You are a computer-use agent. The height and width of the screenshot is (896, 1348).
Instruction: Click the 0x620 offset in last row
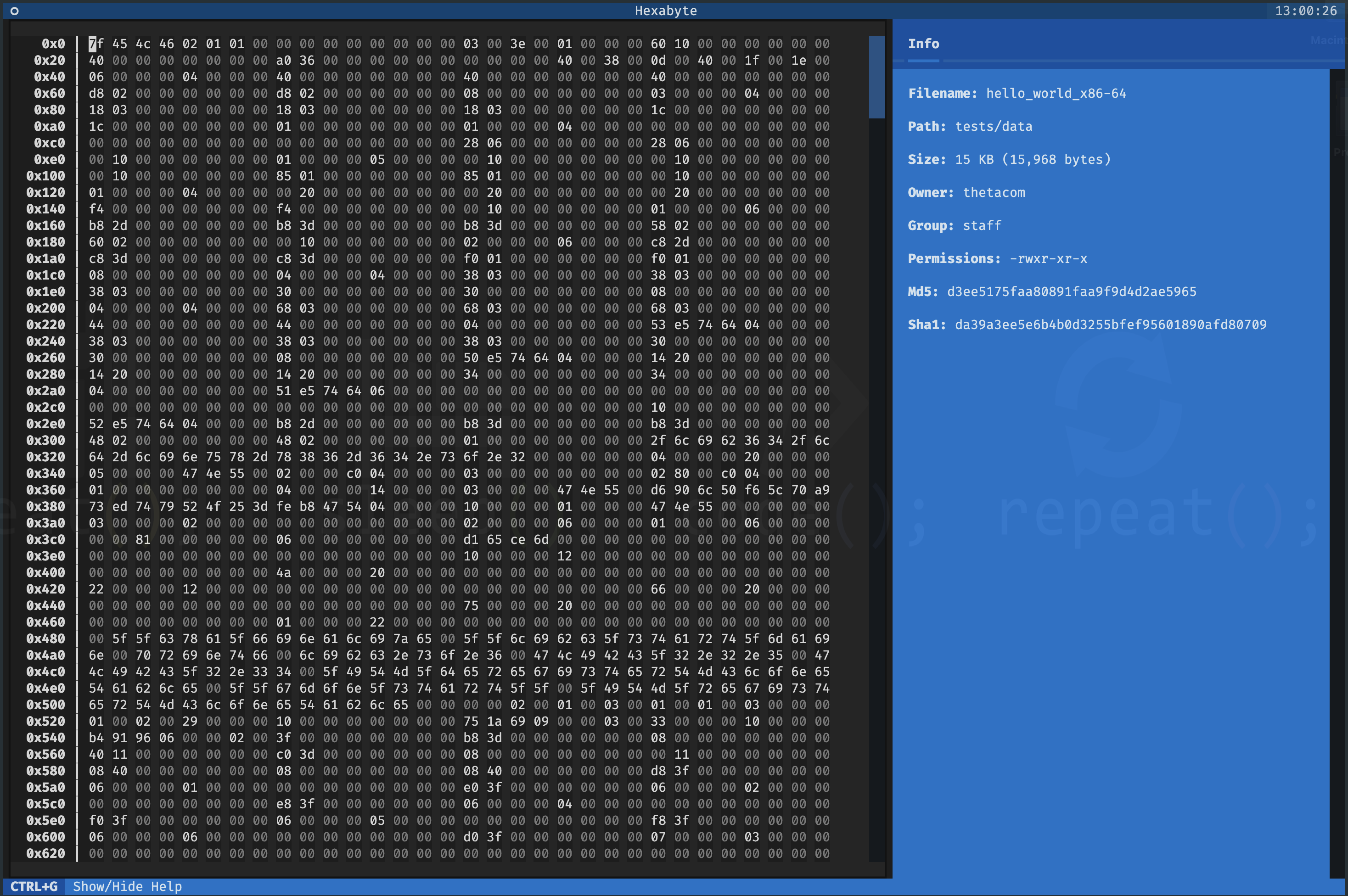point(46,853)
